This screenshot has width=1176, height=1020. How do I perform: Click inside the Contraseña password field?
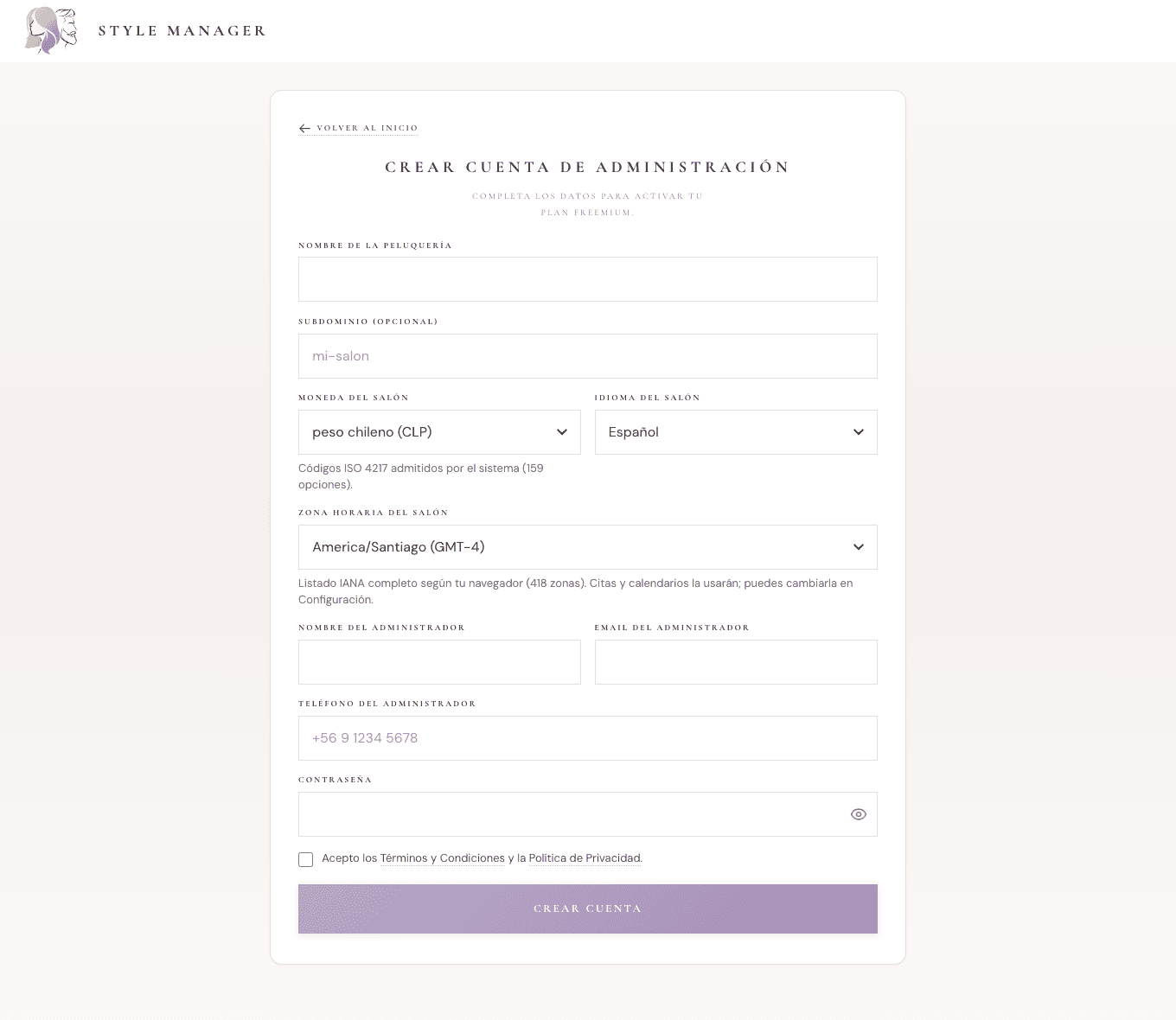pos(571,814)
